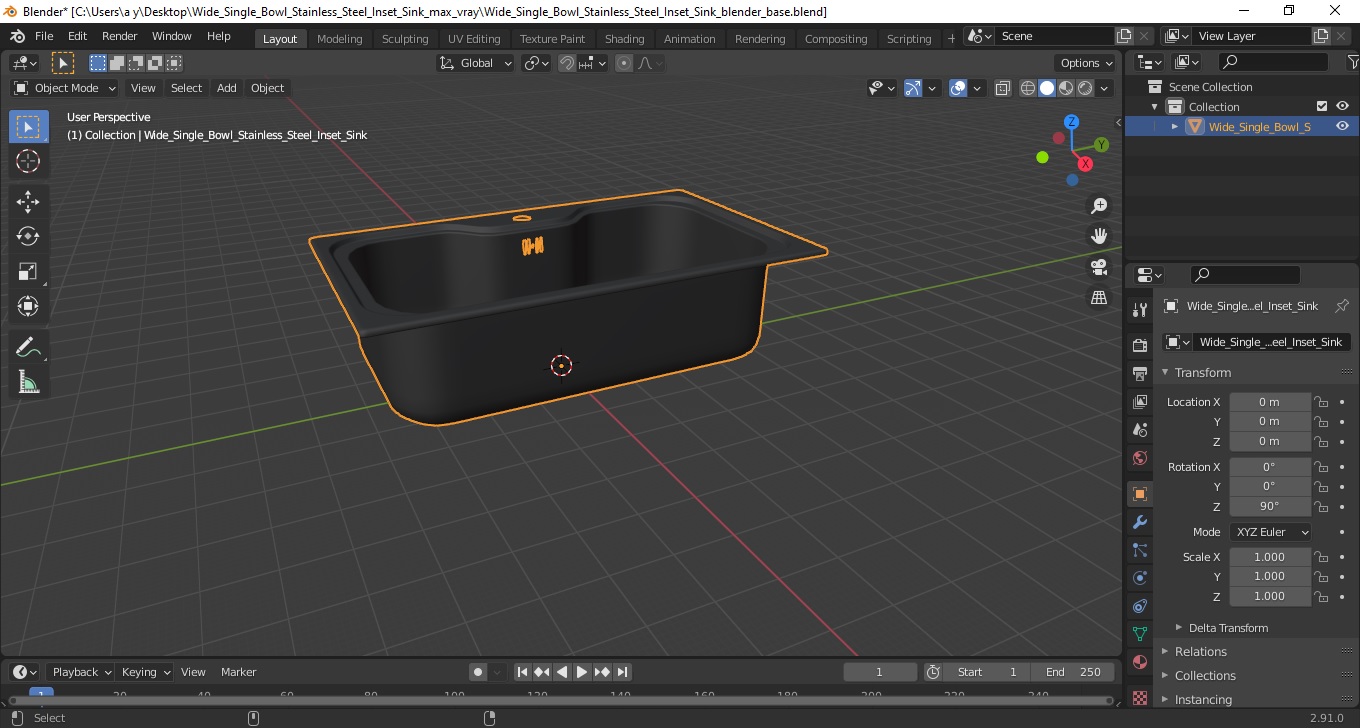Toggle auto keying record button
Viewport: 1360px width, 728px height.
click(478, 672)
